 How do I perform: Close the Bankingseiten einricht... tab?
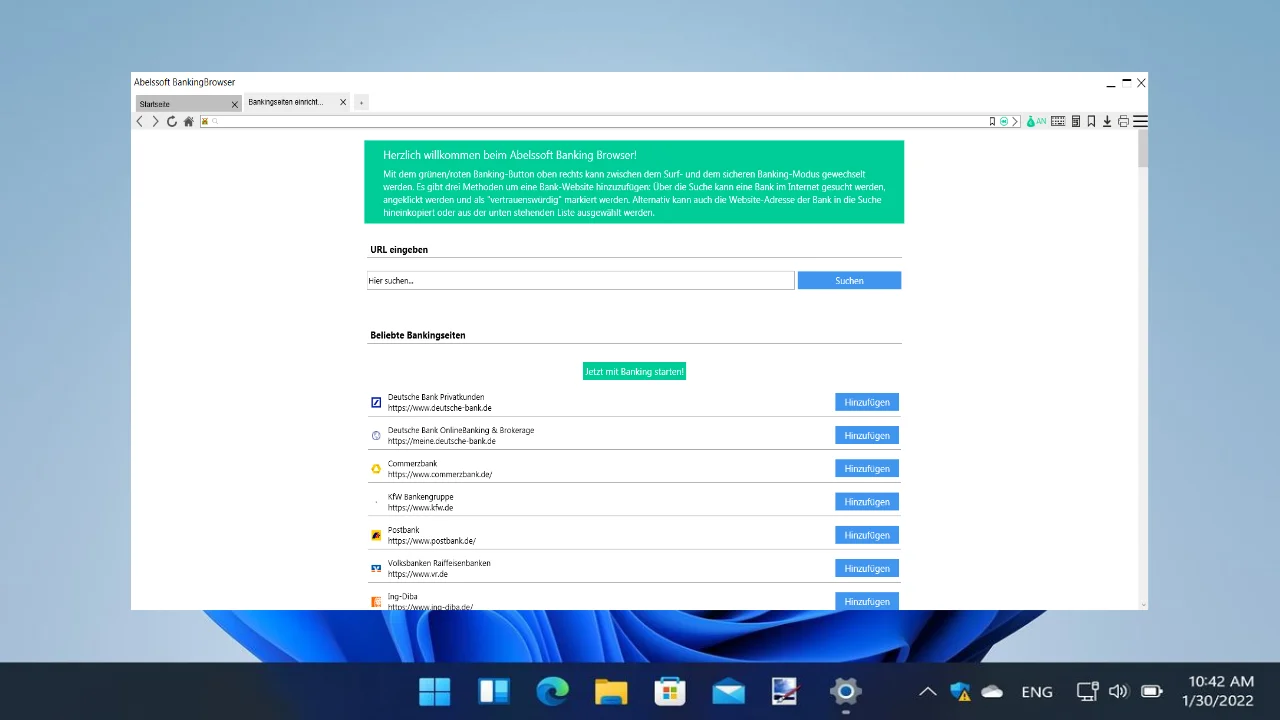coord(343,102)
